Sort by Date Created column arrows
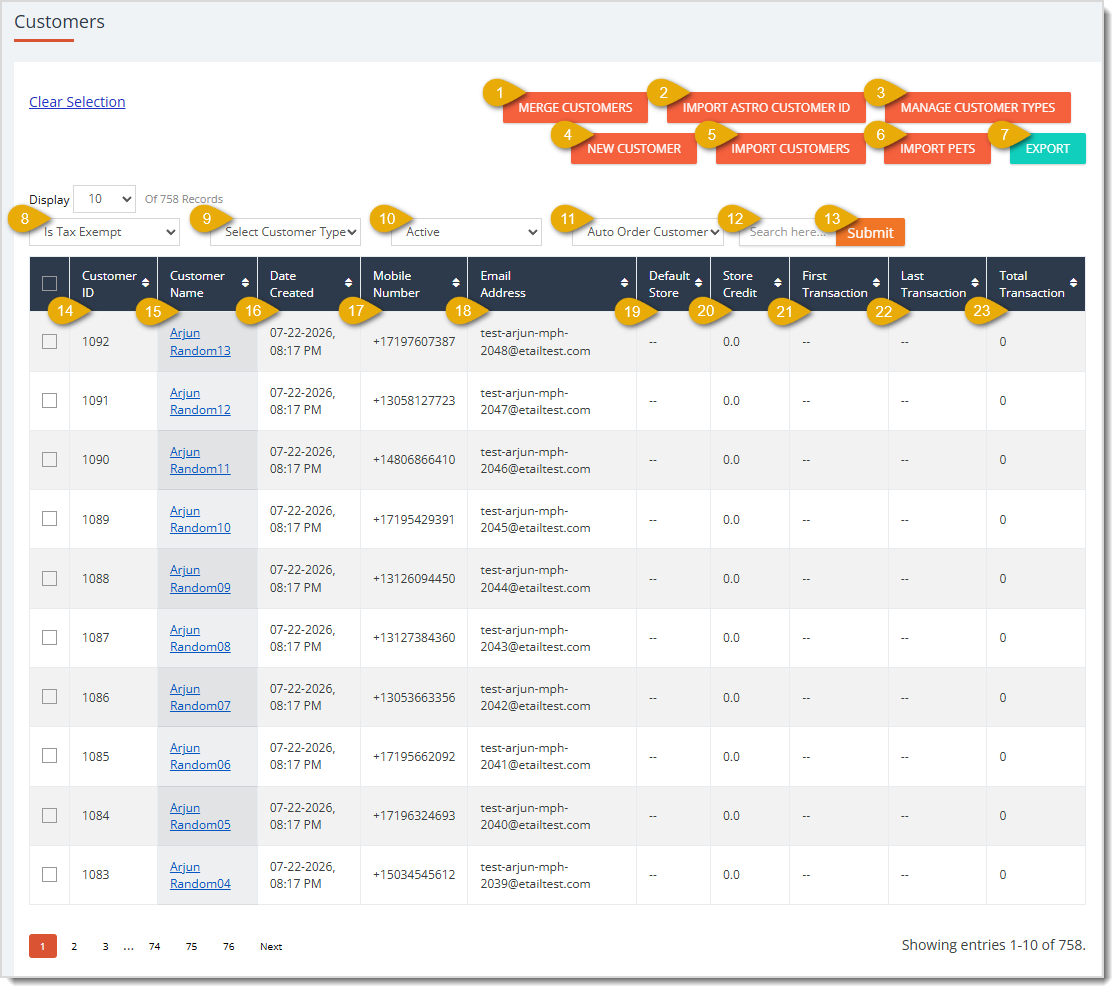This screenshot has width=1119, height=993. coord(348,284)
